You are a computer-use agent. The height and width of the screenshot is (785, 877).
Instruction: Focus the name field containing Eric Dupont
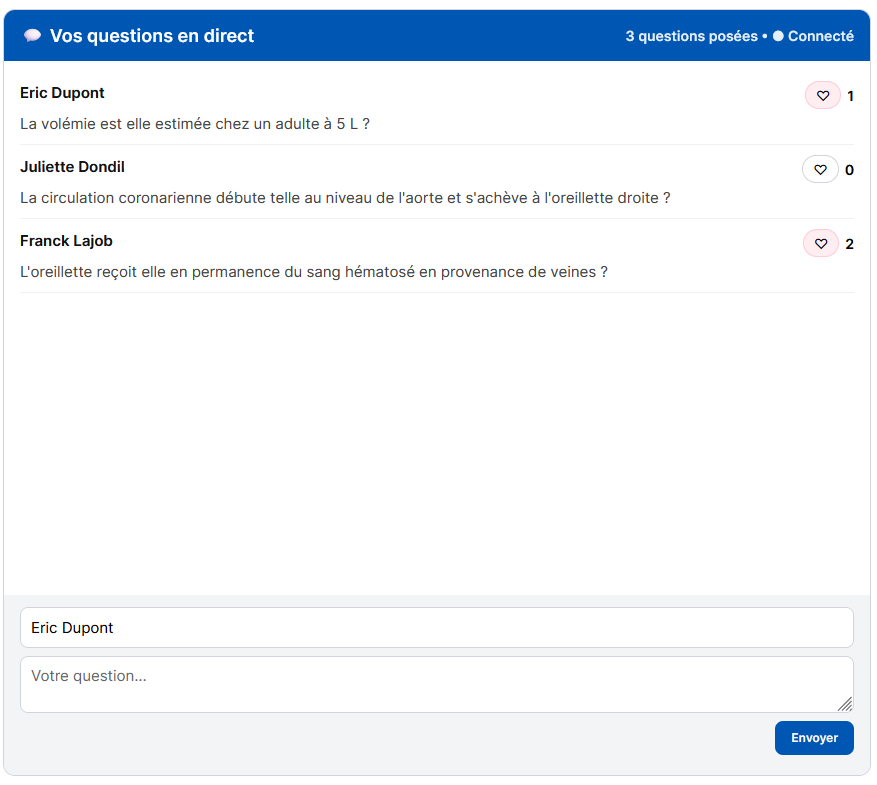436,628
